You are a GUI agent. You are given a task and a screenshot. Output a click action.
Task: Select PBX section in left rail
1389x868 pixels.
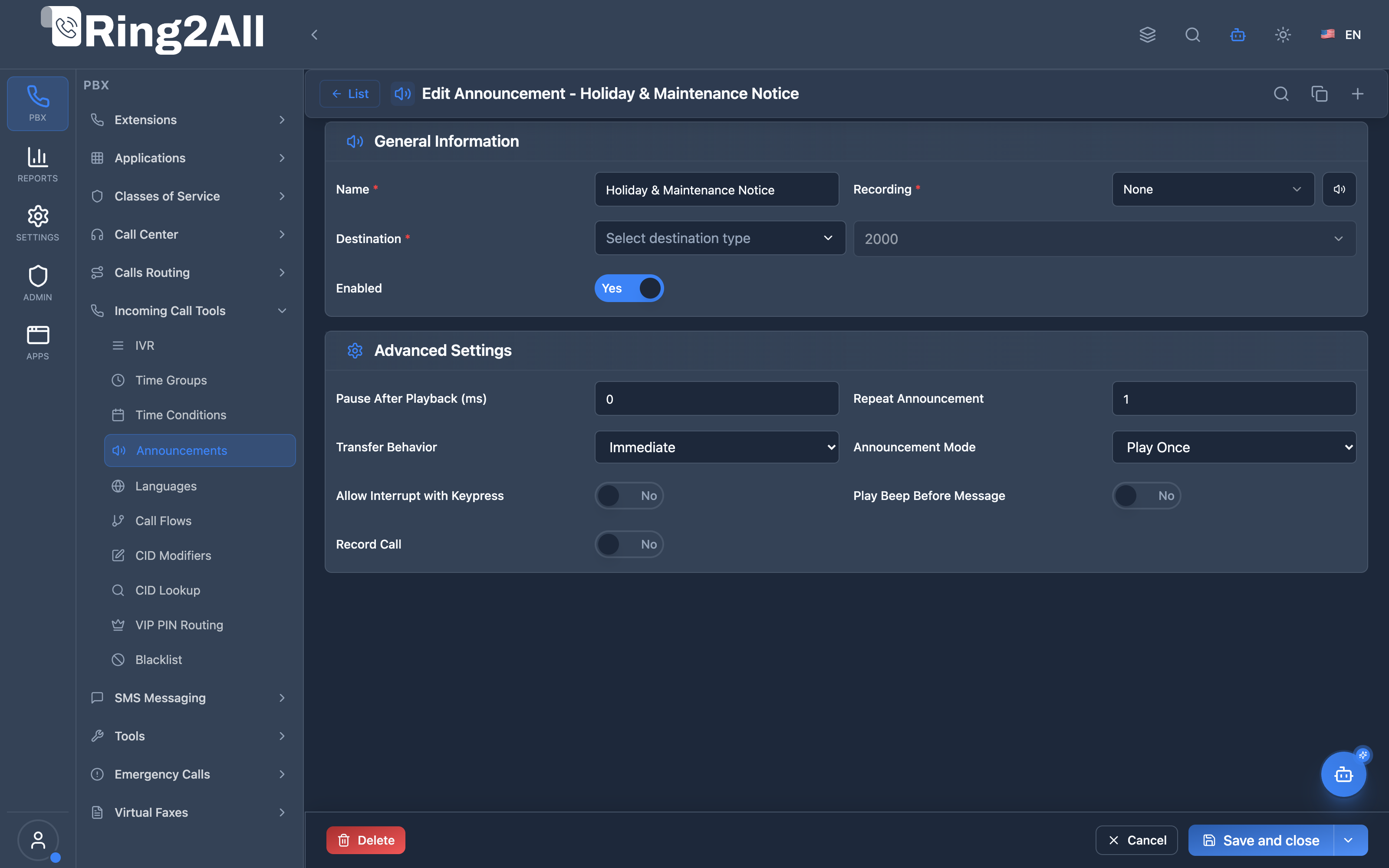click(x=38, y=103)
